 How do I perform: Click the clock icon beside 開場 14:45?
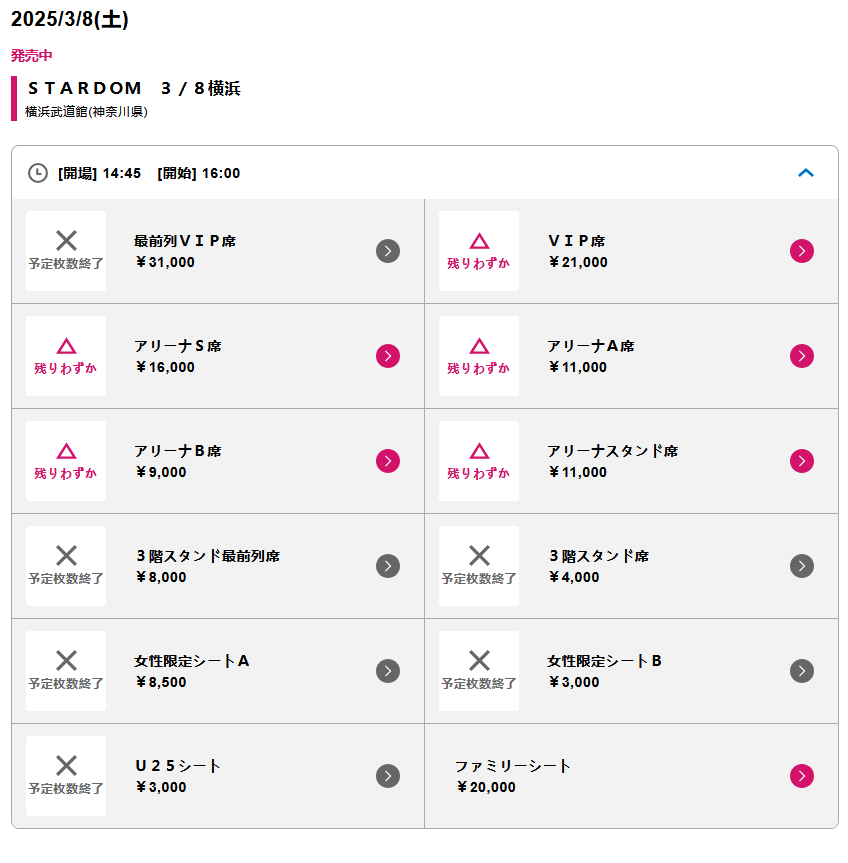point(37,173)
